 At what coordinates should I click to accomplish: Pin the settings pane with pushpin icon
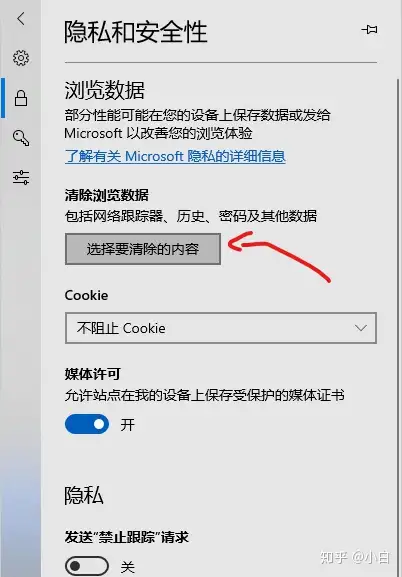point(369,29)
